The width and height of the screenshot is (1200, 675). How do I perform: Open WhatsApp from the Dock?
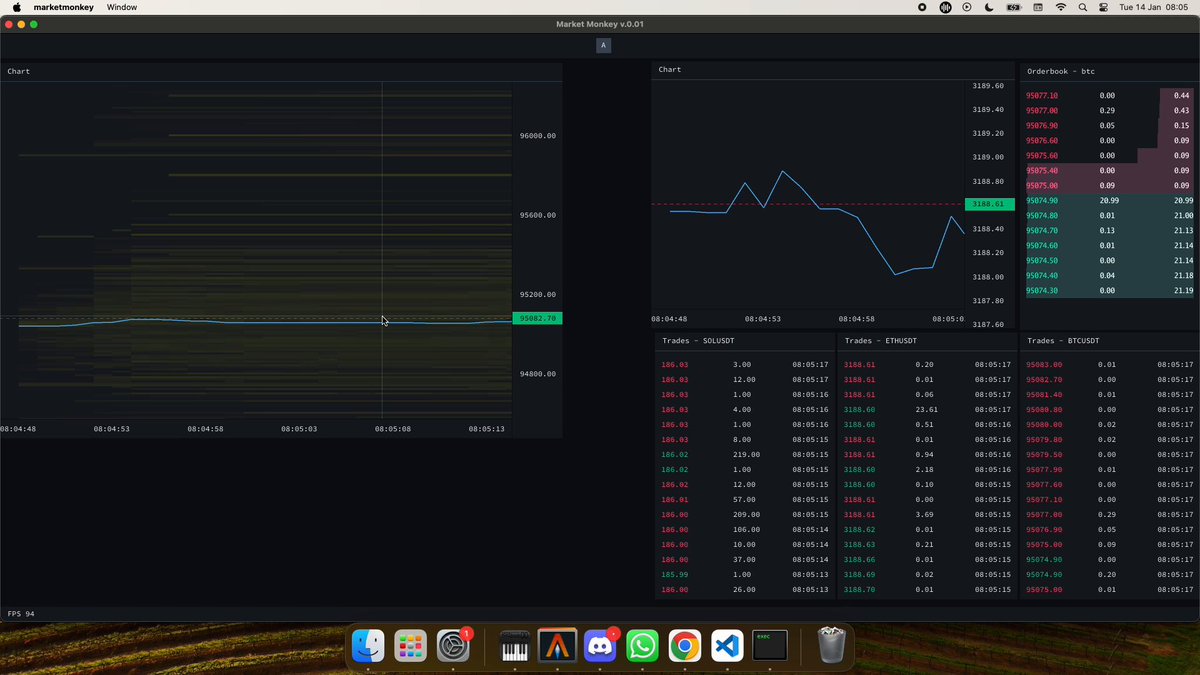(x=642, y=646)
